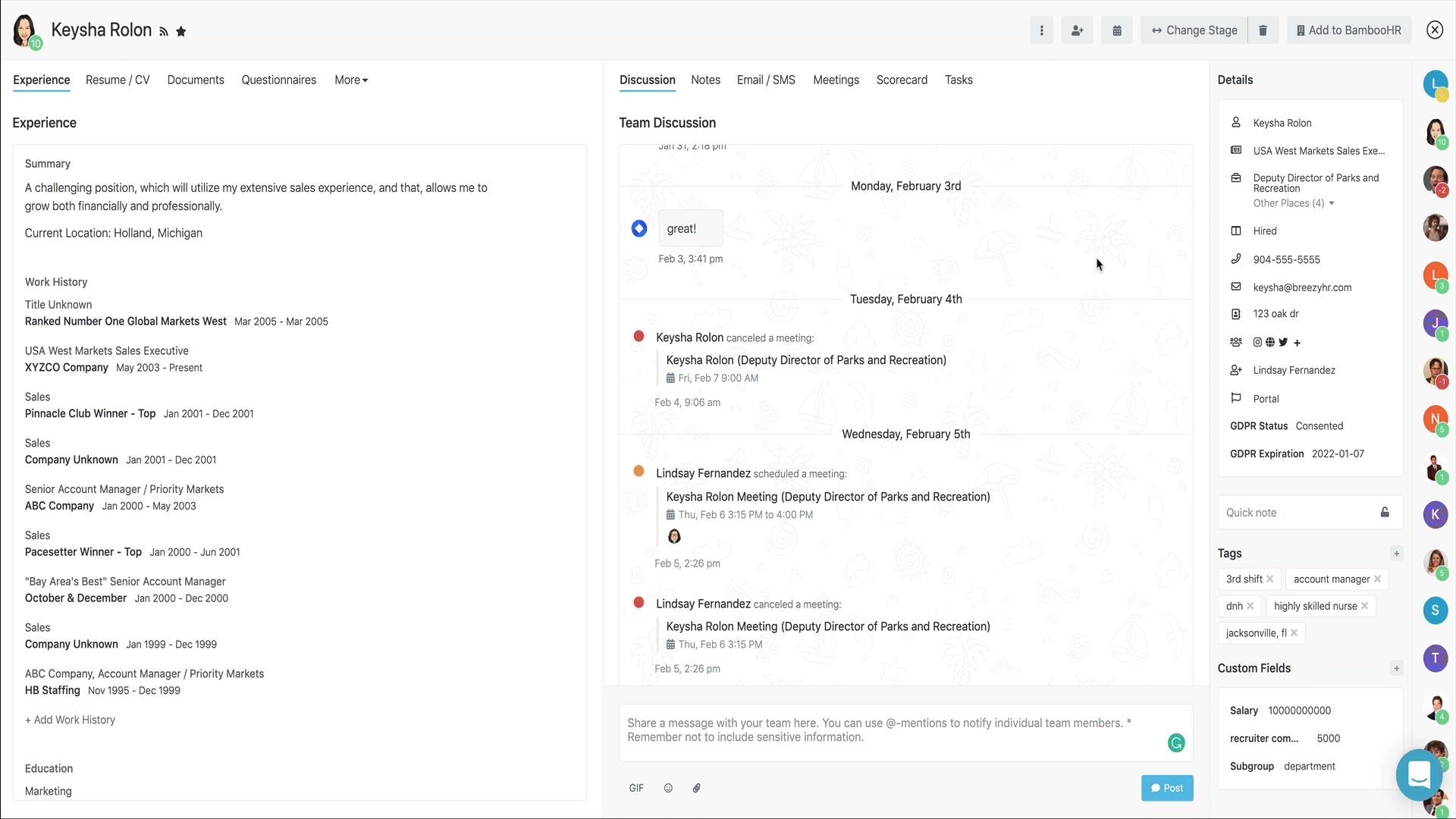Open the More dropdown tab

351,80
